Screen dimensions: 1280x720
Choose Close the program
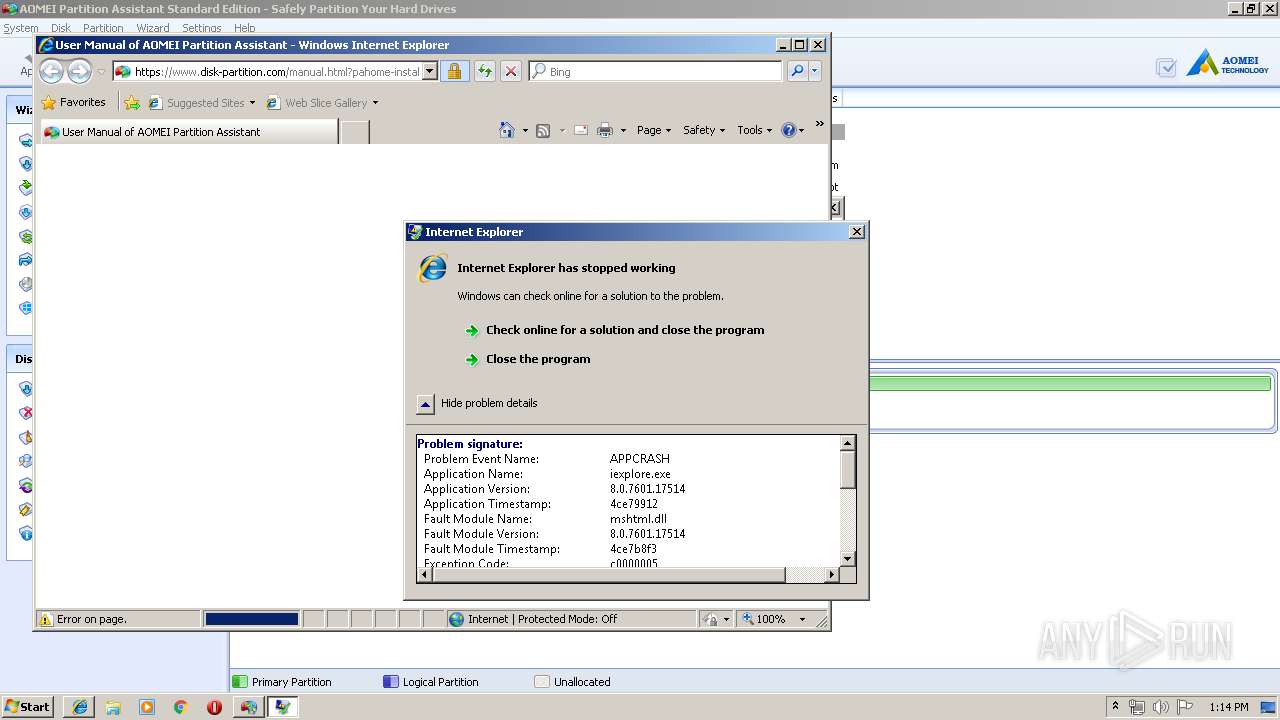[538, 359]
